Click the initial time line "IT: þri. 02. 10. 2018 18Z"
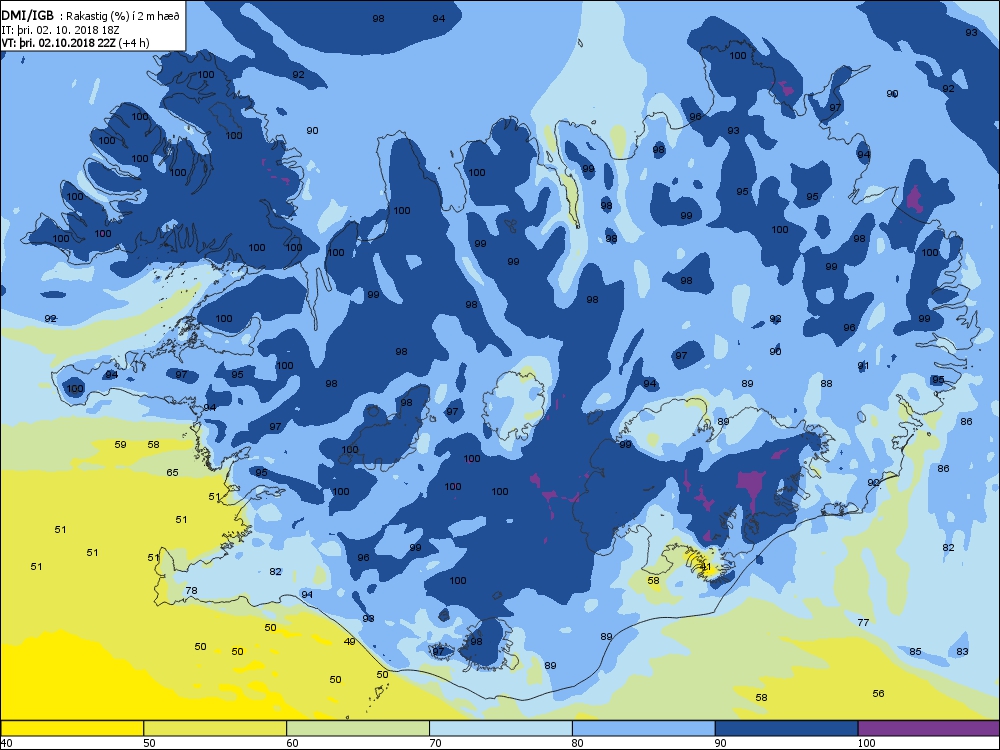 tap(60, 30)
